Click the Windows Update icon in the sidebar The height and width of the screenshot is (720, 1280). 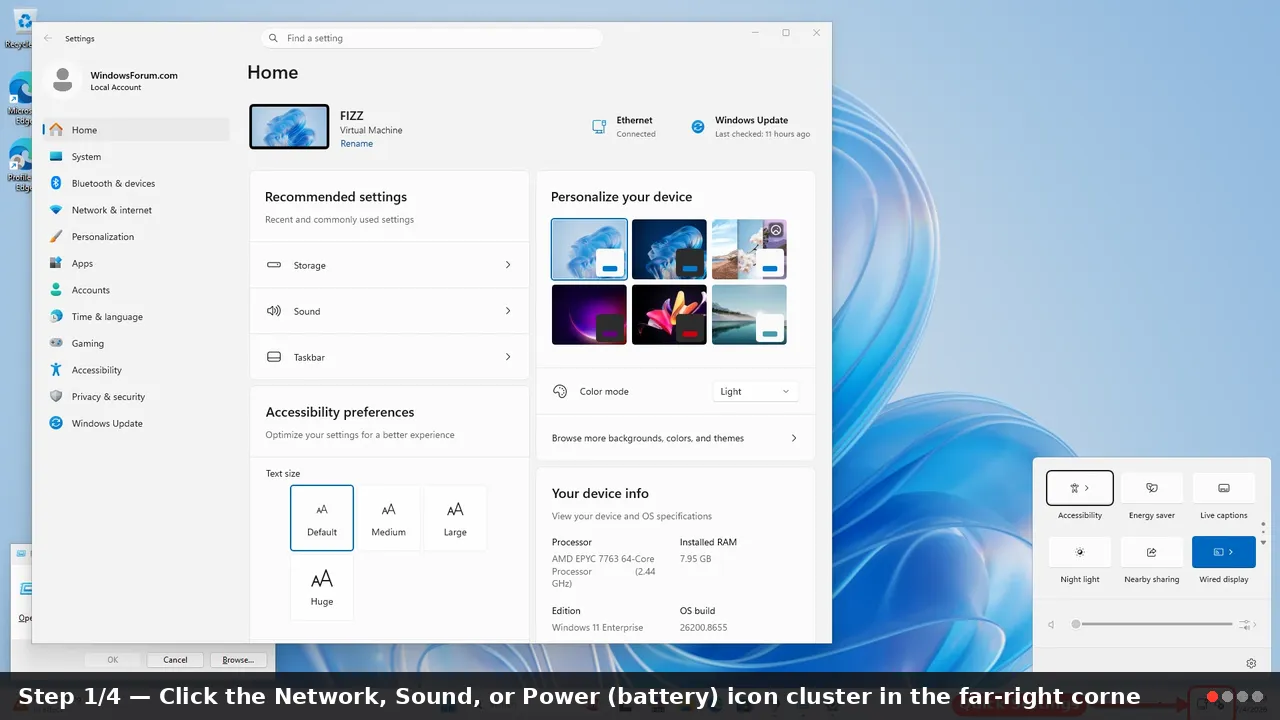coord(56,423)
